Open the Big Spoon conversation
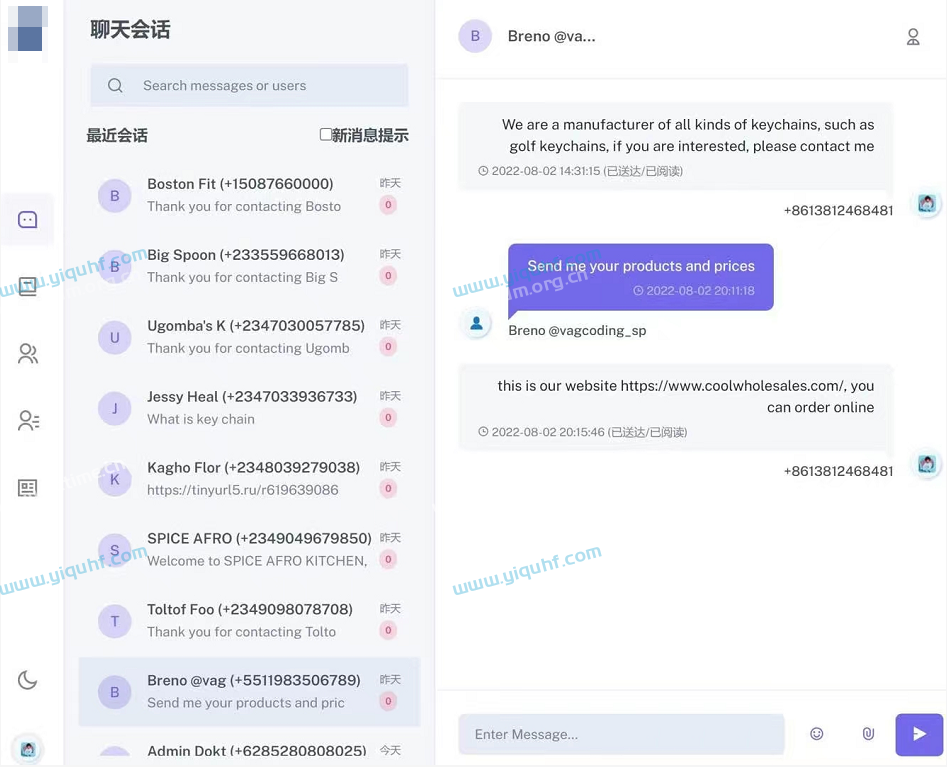The height and width of the screenshot is (767, 947). [249, 266]
